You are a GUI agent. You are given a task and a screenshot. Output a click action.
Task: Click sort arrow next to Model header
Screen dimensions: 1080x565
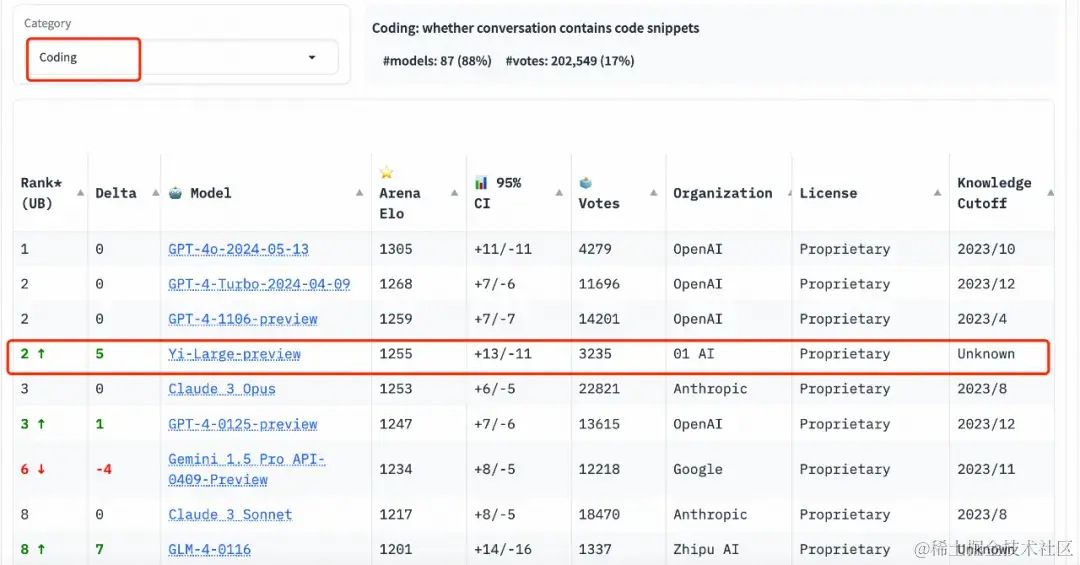(x=360, y=193)
